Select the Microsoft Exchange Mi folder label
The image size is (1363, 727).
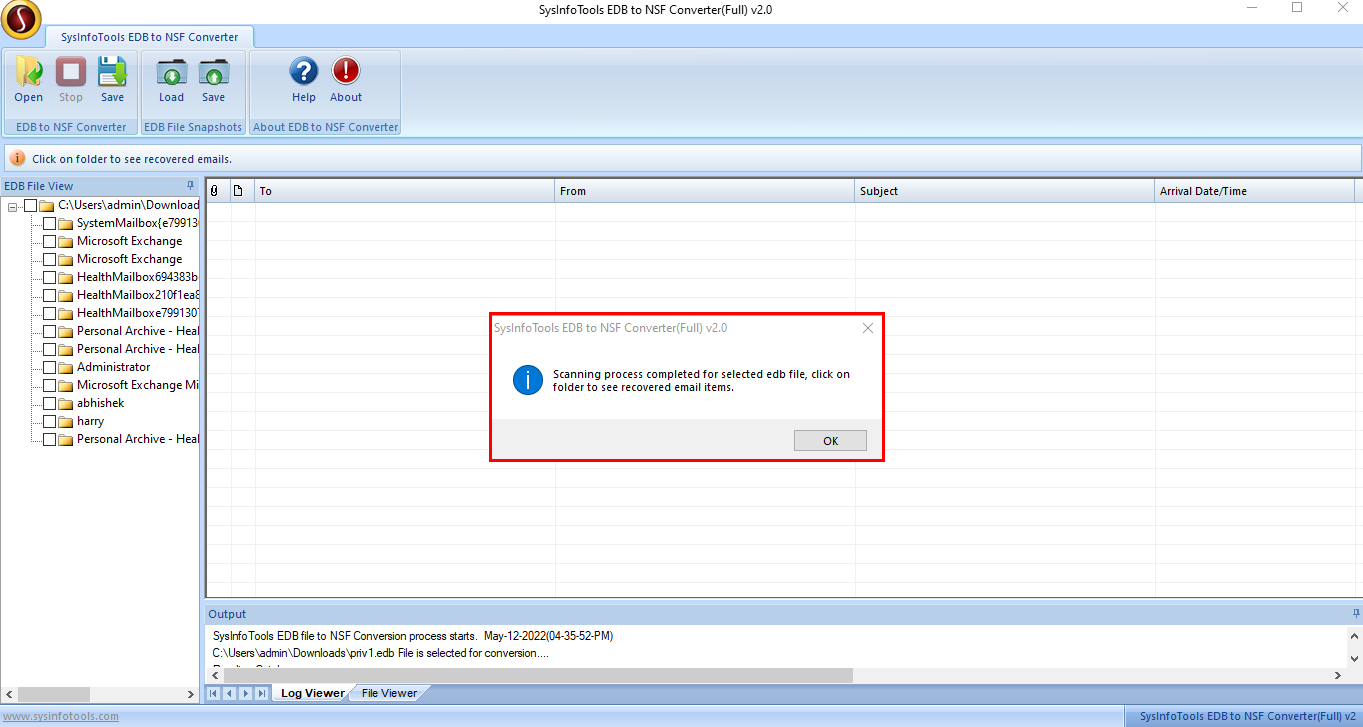click(138, 385)
